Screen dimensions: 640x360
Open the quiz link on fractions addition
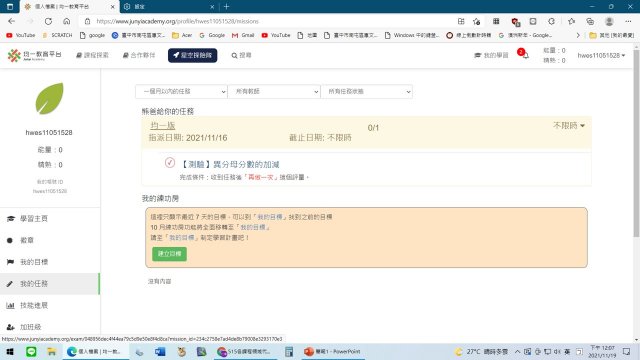pos(230,164)
